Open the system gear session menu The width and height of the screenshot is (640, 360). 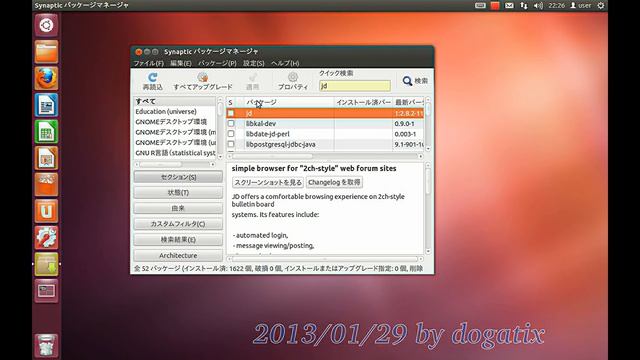click(x=600, y=5)
